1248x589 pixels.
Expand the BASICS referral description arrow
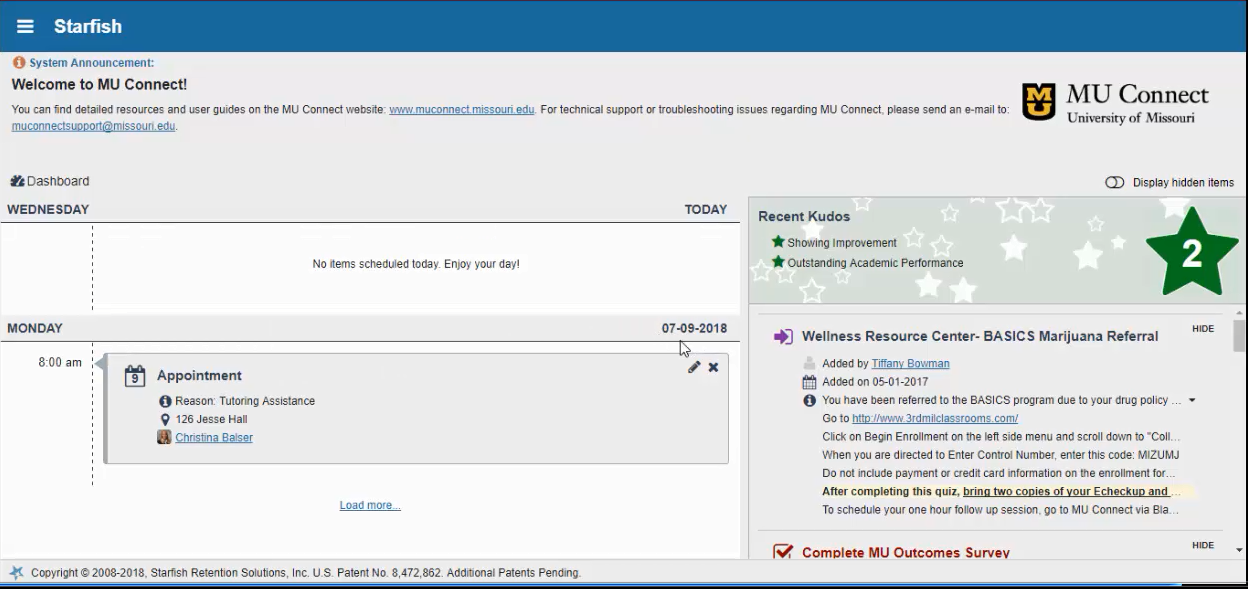click(1191, 401)
